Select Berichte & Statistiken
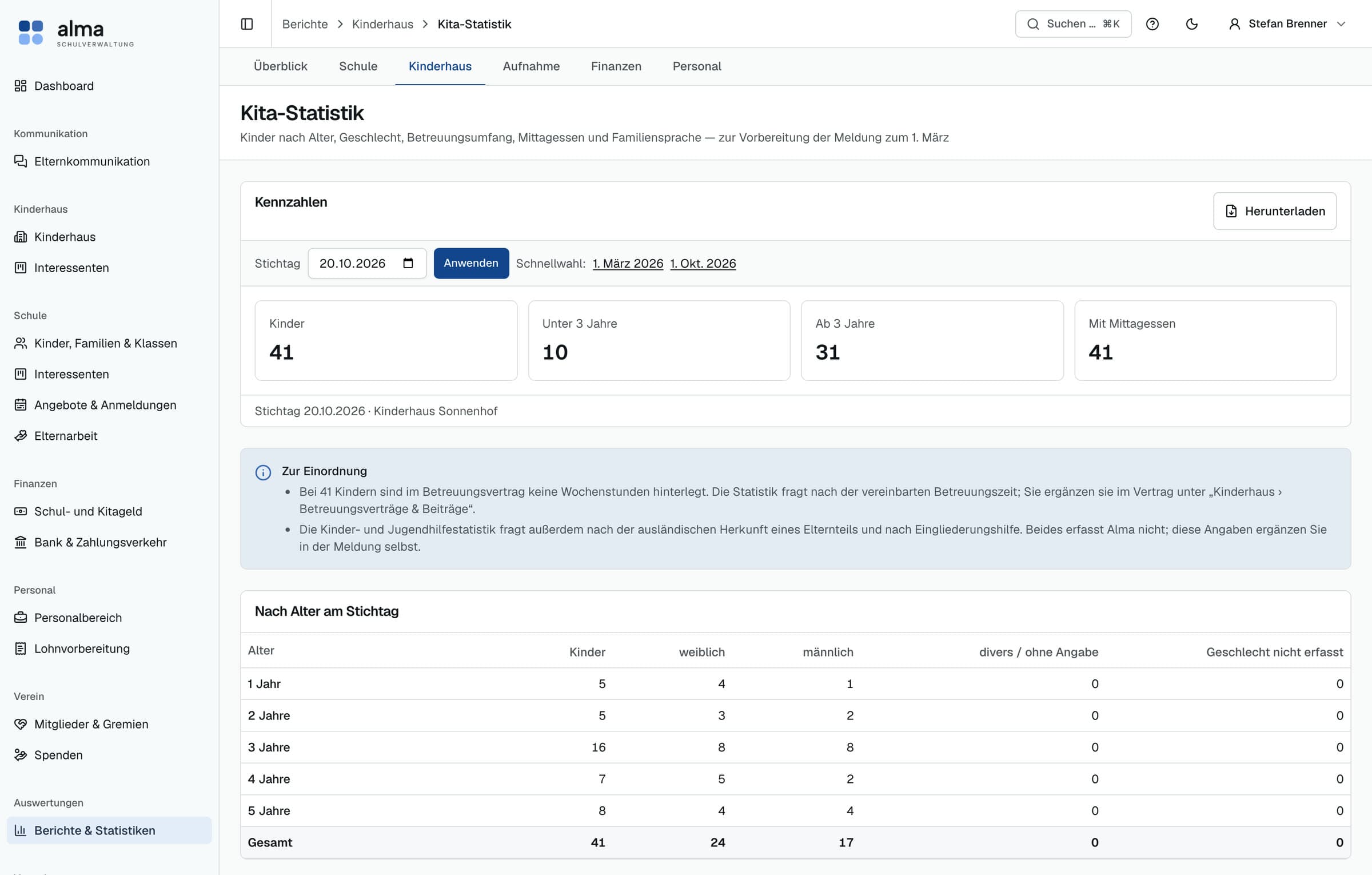The image size is (1372, 875). pos(109,830)
